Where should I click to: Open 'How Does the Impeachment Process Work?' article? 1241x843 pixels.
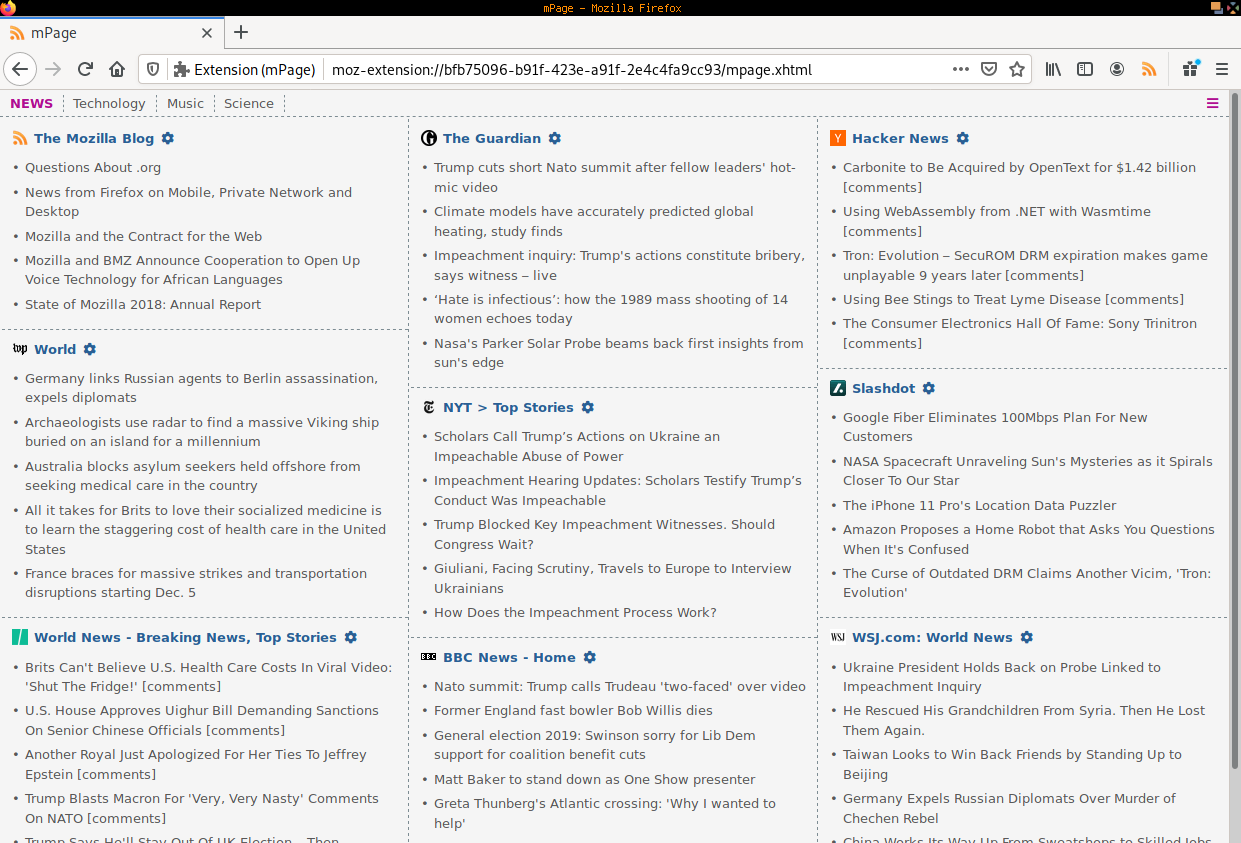click(x=575, y=612)
